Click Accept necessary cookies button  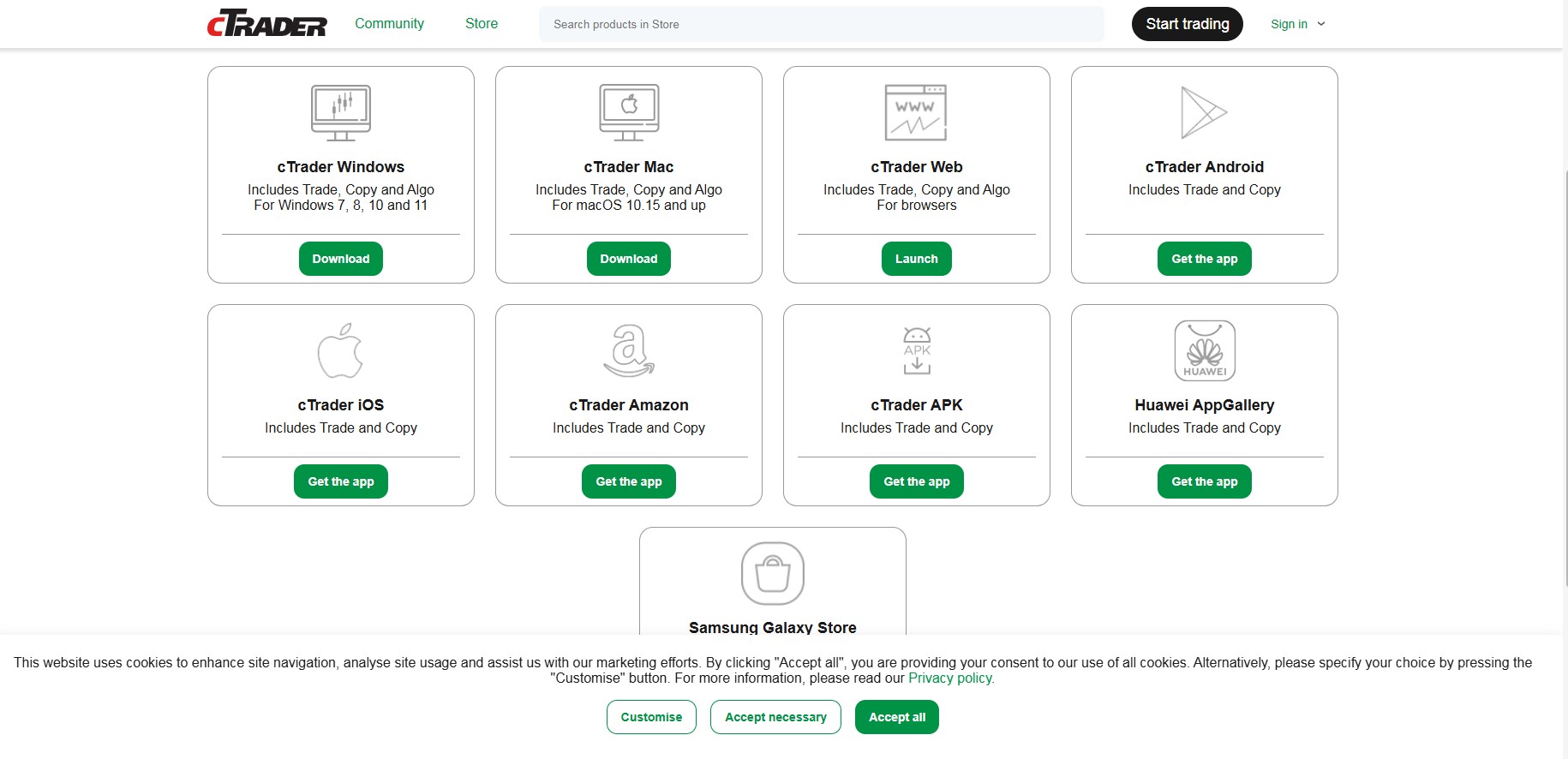click(775, 717)
